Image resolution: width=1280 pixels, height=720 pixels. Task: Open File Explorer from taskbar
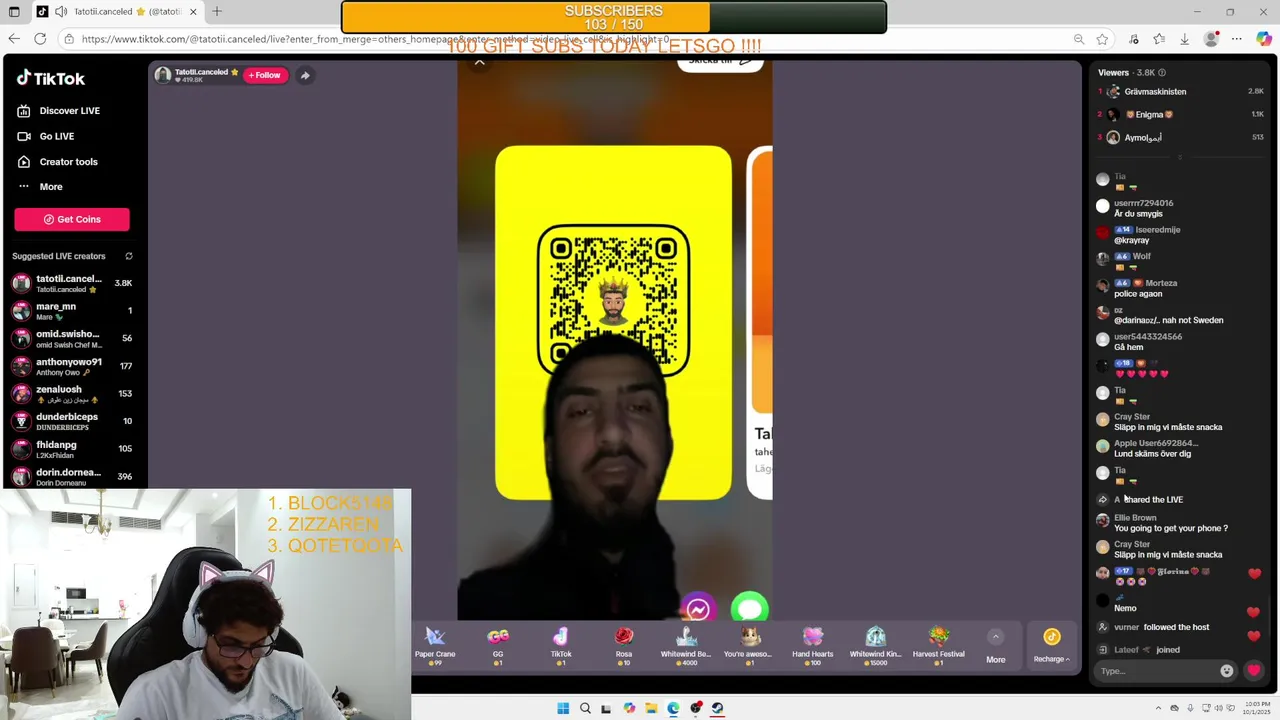point(651,708)
